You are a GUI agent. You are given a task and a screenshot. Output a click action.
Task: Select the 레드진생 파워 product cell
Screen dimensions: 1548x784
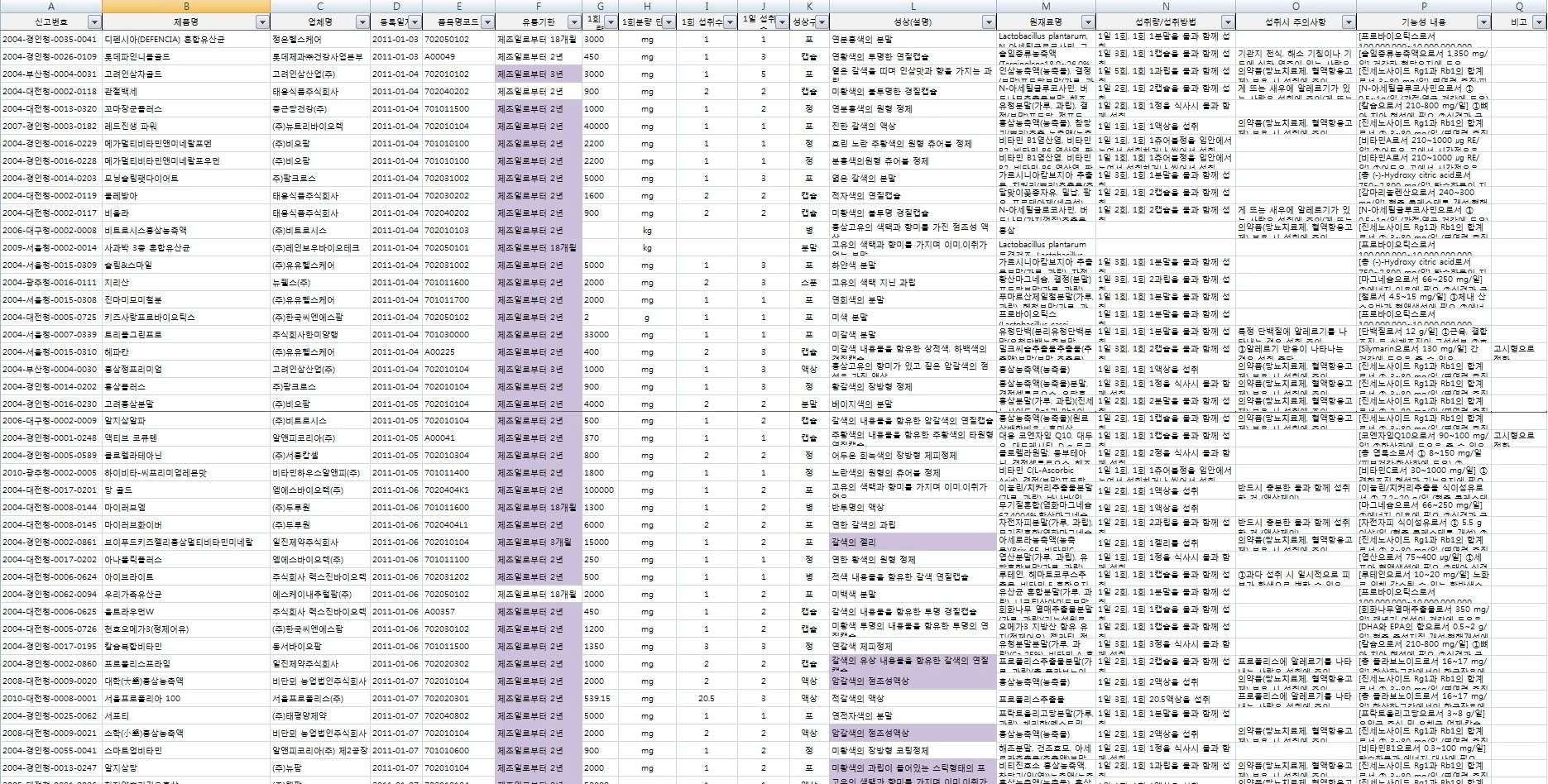[x=186, y=126]
